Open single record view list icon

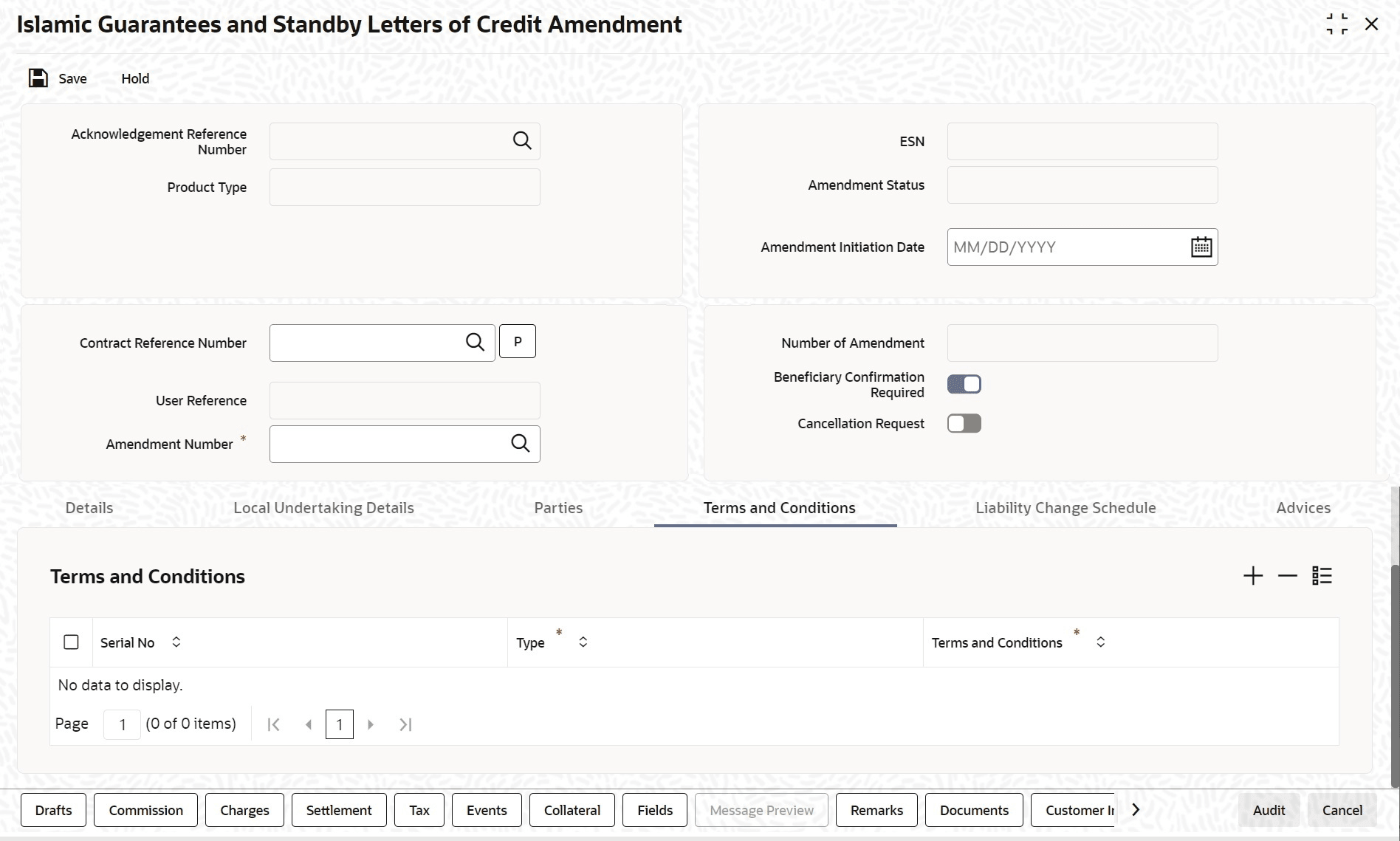1322,576
